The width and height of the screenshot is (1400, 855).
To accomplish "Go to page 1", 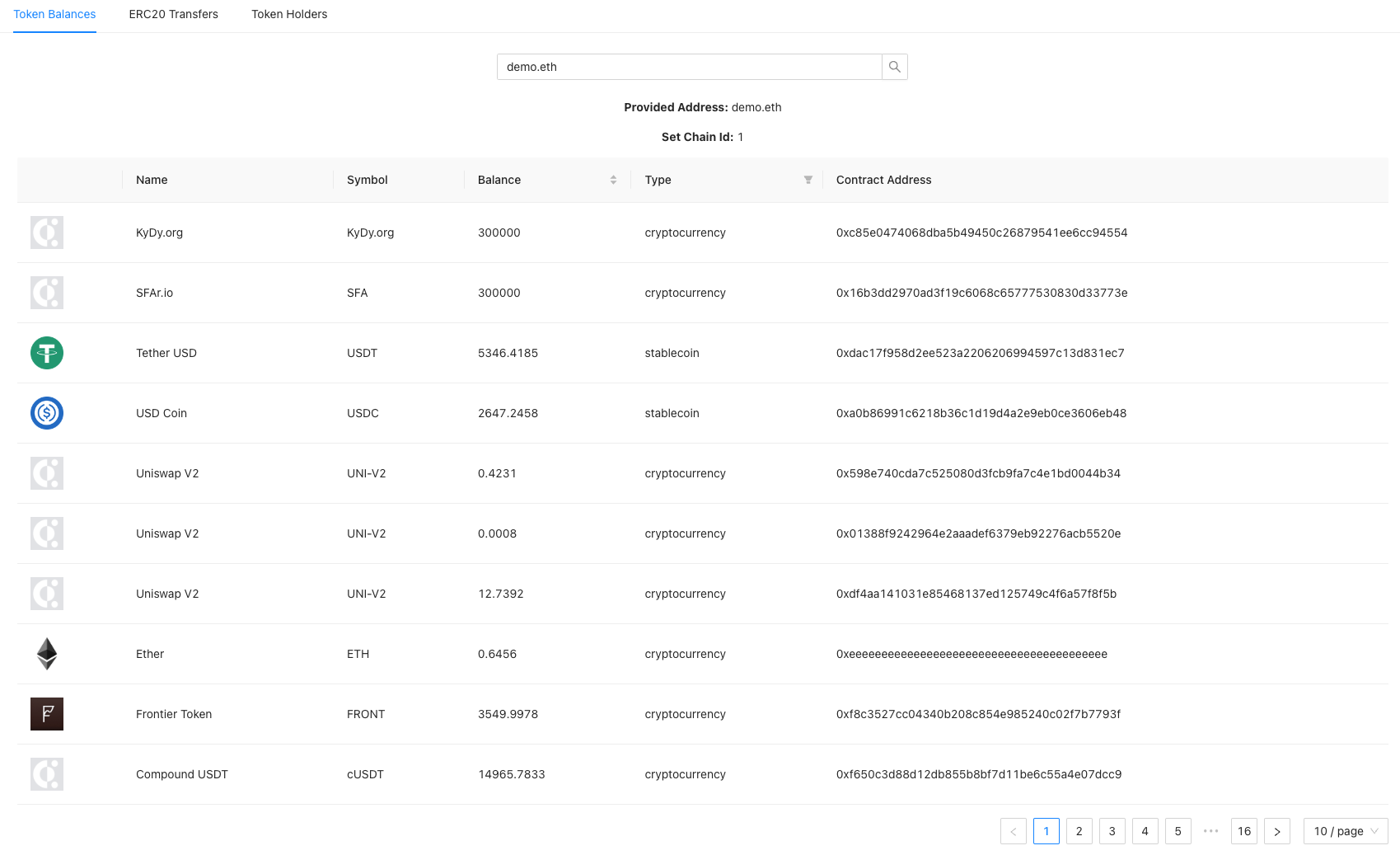I will [1046, 831].
